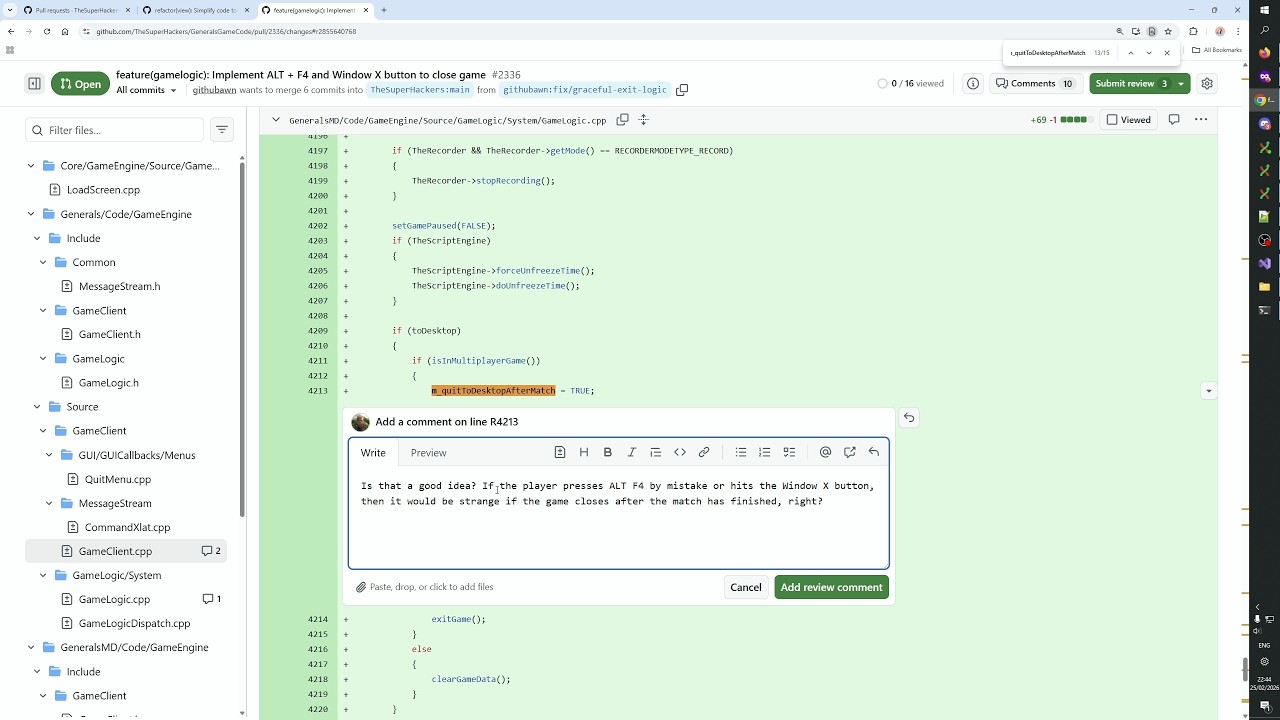Copy the head branch name
The height and width of the screenshot is (720, 1280).
[x=682, y=90]
